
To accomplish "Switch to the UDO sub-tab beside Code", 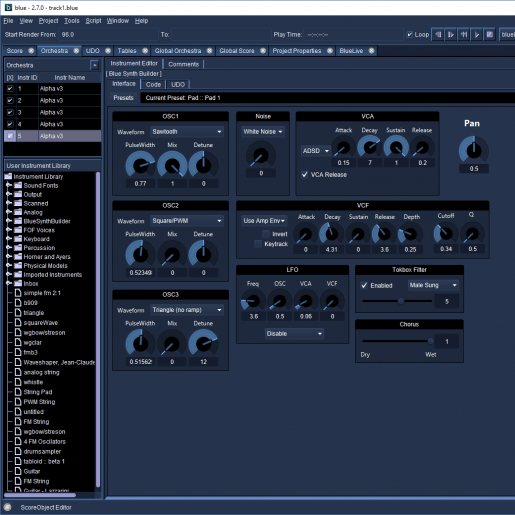I will coord(178,84).
